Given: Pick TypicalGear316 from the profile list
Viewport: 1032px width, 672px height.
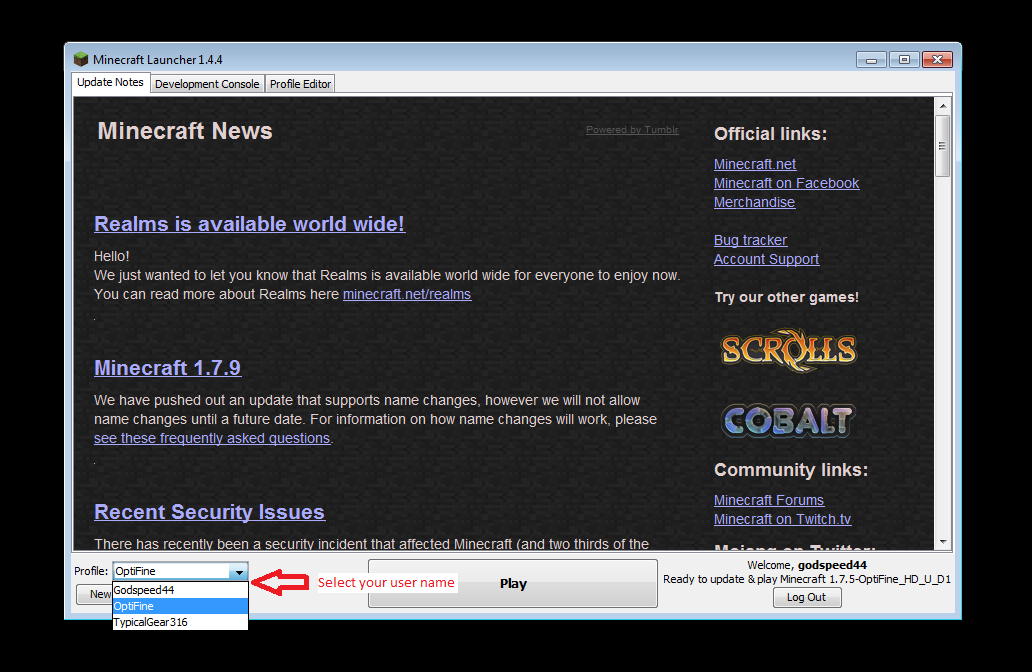Looking at the screenshot, I should point(180,622).
